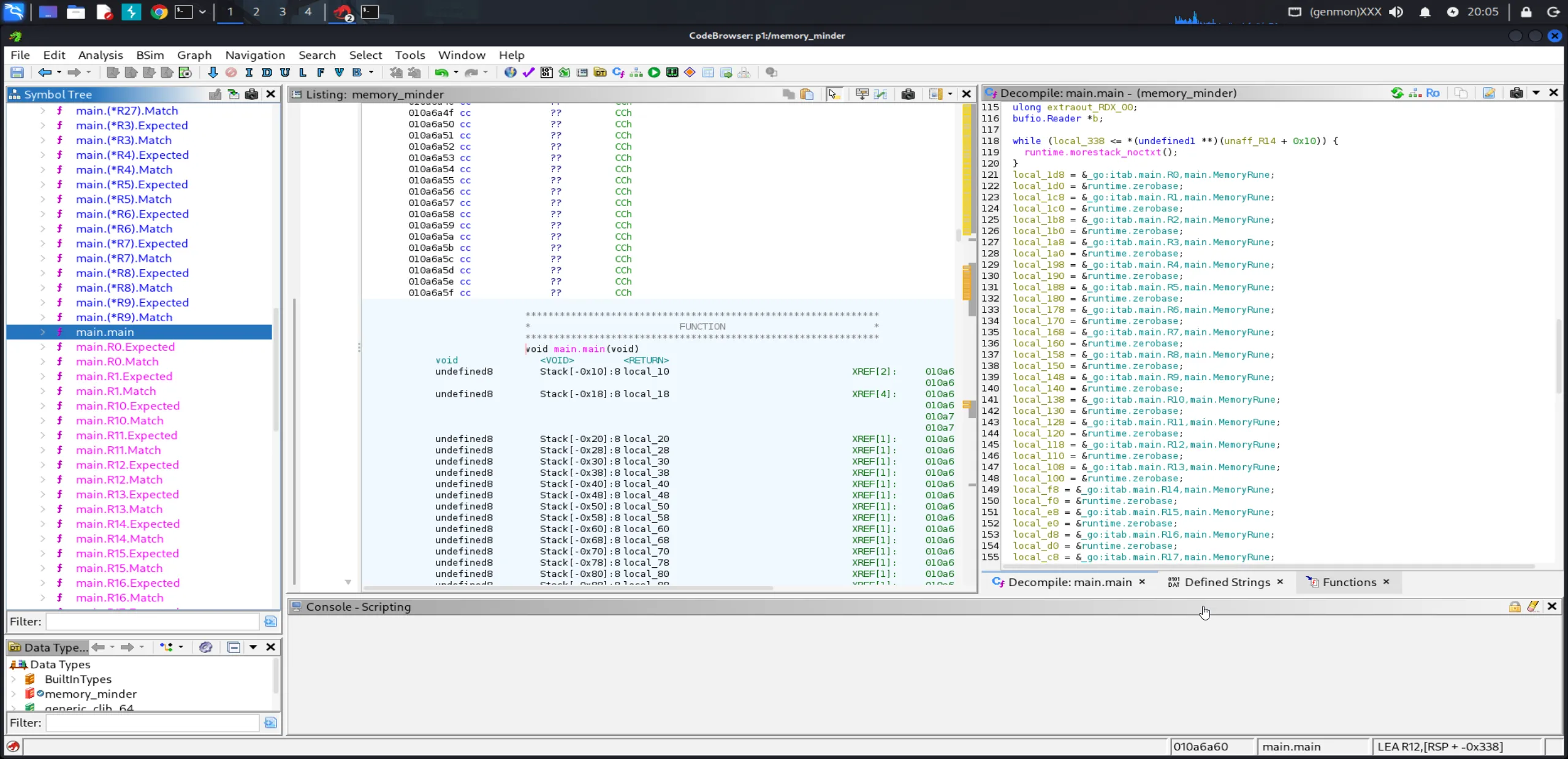Toggle the console scroll lock icon

point(1515,606)
